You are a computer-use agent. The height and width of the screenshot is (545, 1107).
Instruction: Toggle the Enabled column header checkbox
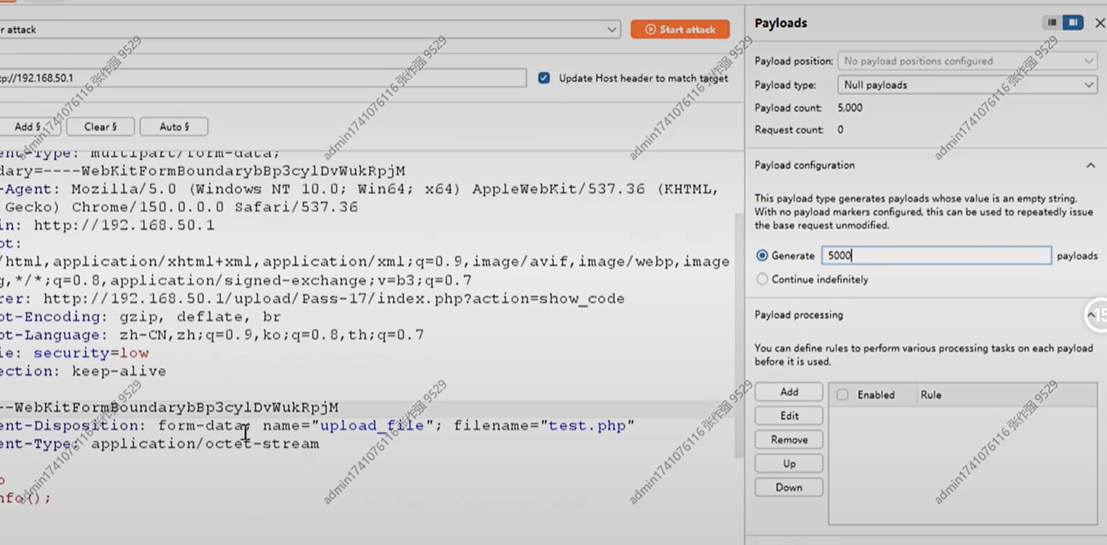point(842,395)
